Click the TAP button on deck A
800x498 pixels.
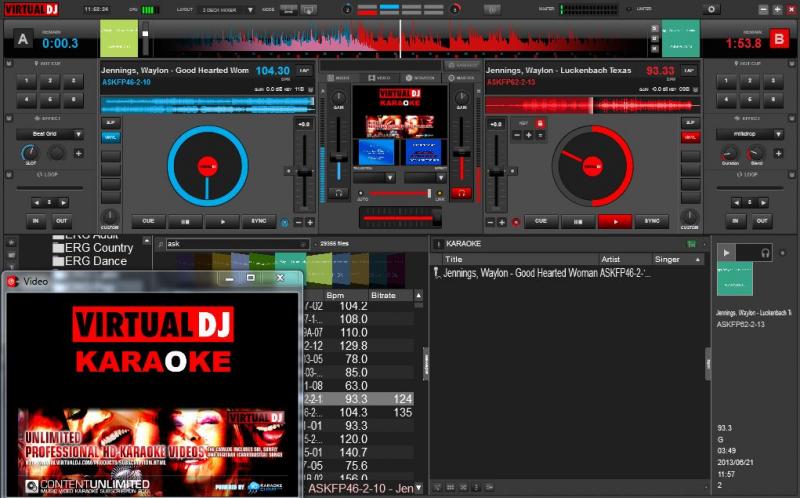[x=305, y=70]
